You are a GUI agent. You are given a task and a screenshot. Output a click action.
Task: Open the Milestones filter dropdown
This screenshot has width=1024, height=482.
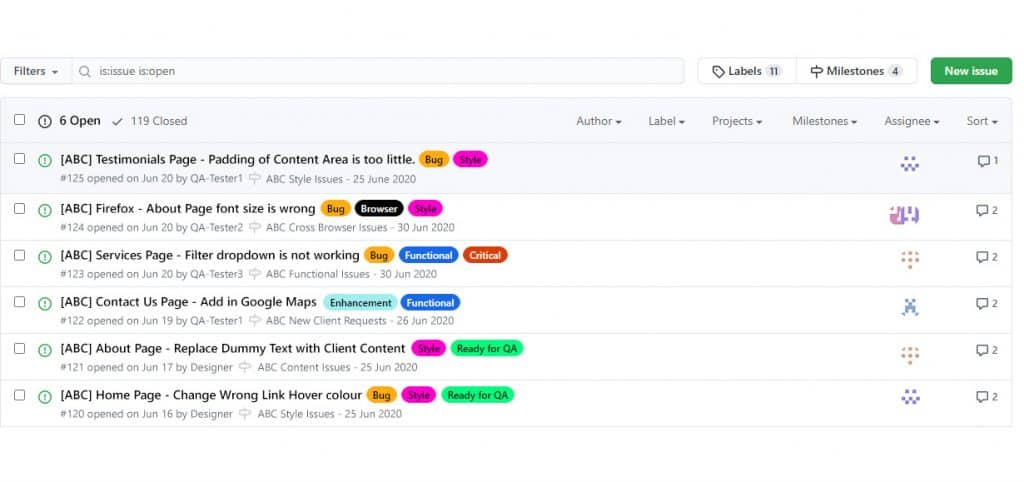pyautogui.click(x=824, y=121)
